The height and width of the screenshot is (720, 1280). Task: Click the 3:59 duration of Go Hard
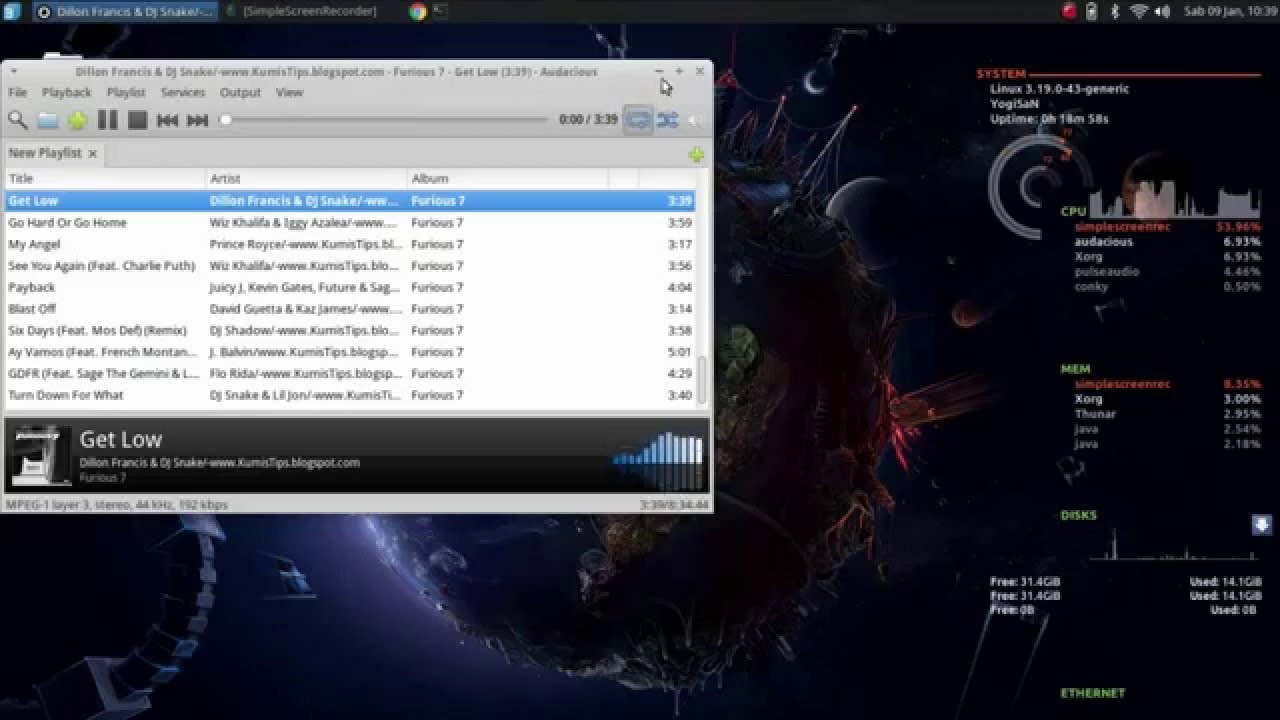tap(680, 223)
